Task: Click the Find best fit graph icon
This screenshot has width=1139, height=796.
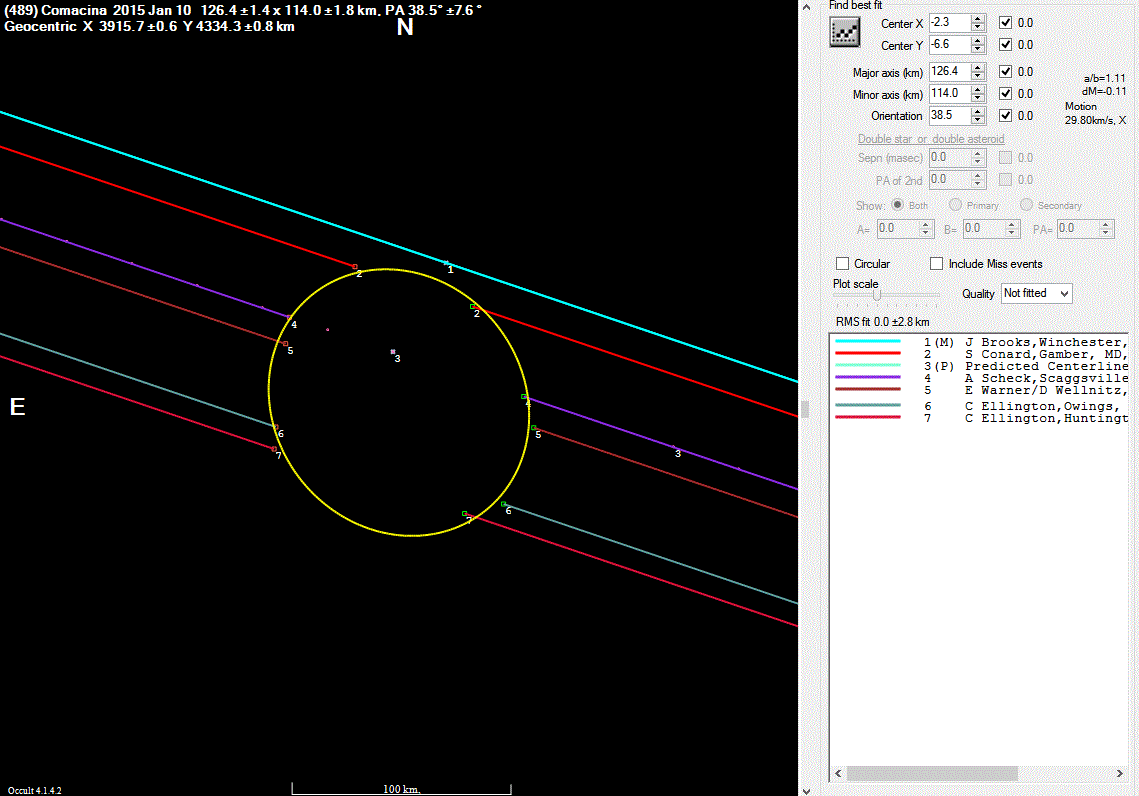Action: click(845, 32)
